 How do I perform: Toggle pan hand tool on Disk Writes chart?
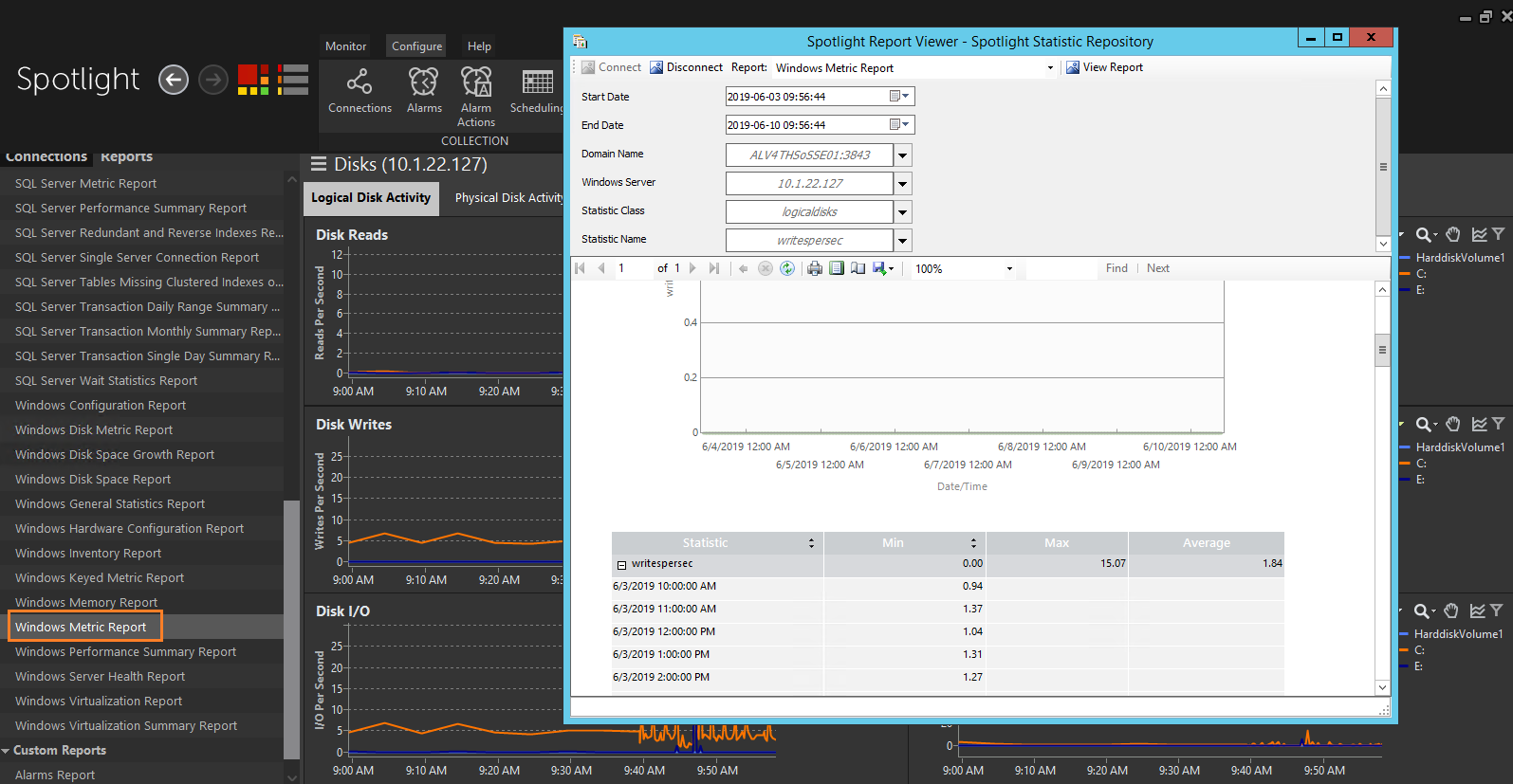(x=1452, y=424)
